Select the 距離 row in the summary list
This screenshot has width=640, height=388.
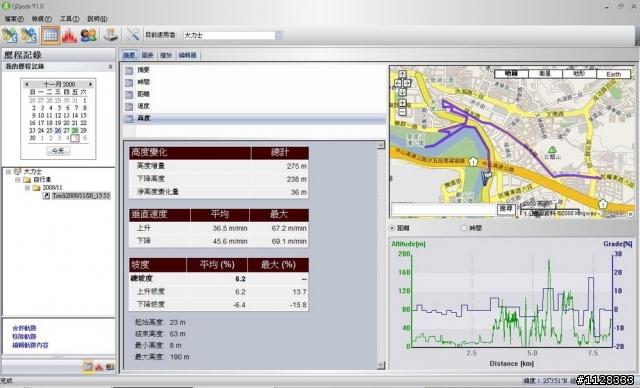(x=254, y=94)
